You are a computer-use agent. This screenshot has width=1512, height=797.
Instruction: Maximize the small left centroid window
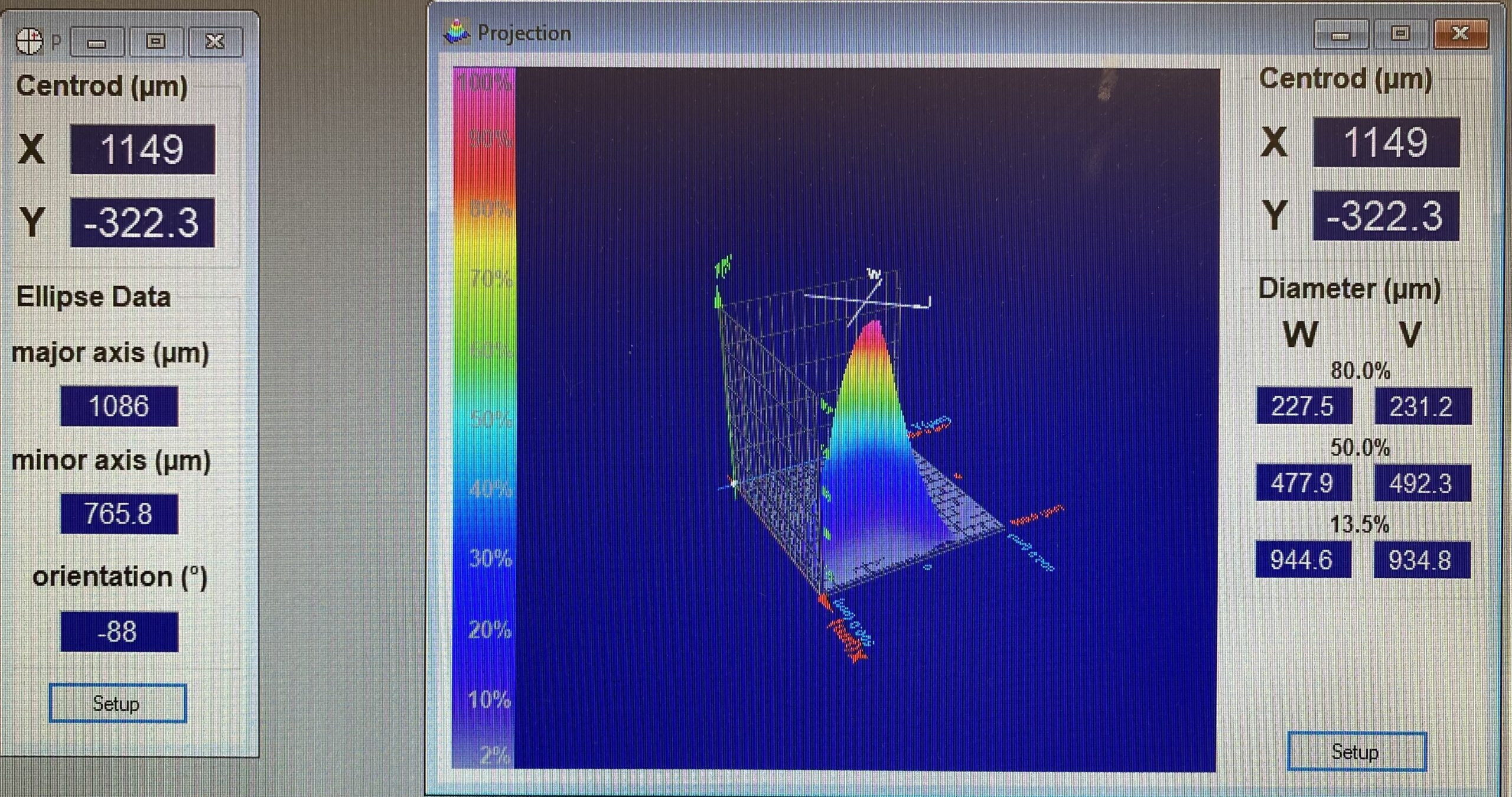point(156,41)
